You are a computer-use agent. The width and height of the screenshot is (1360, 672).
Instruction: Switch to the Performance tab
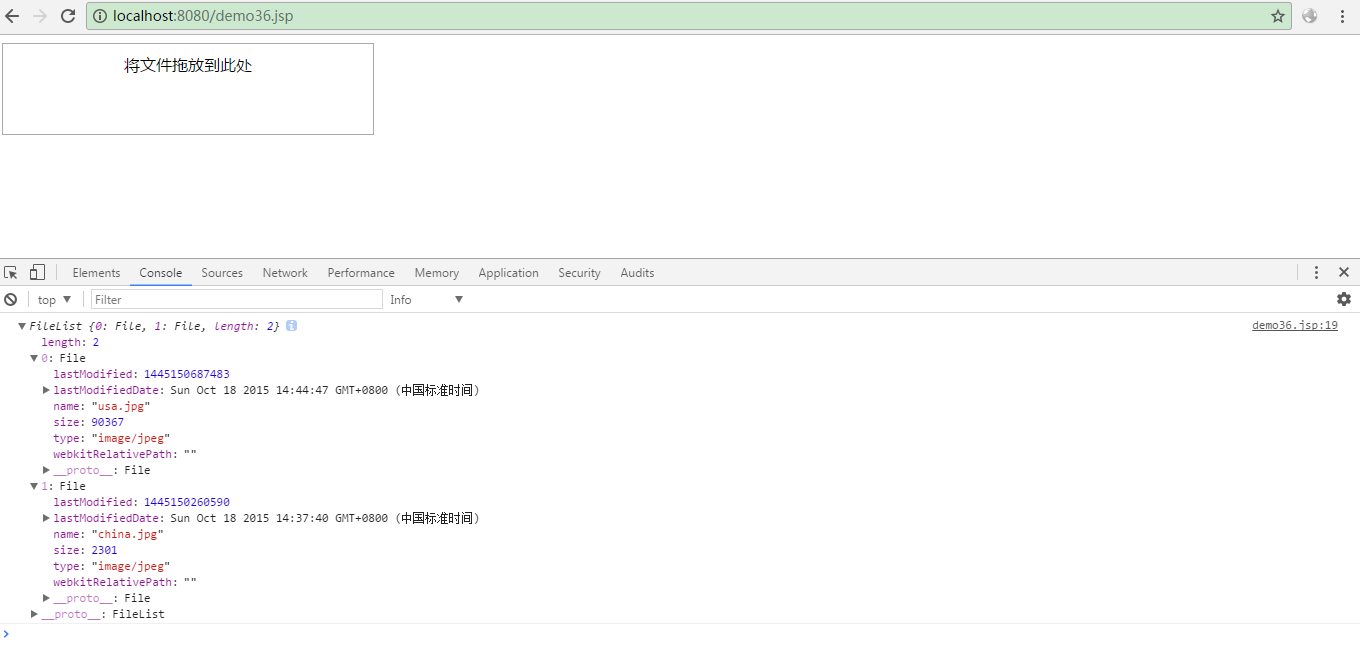pyautogui.click(x=361, y=273)
